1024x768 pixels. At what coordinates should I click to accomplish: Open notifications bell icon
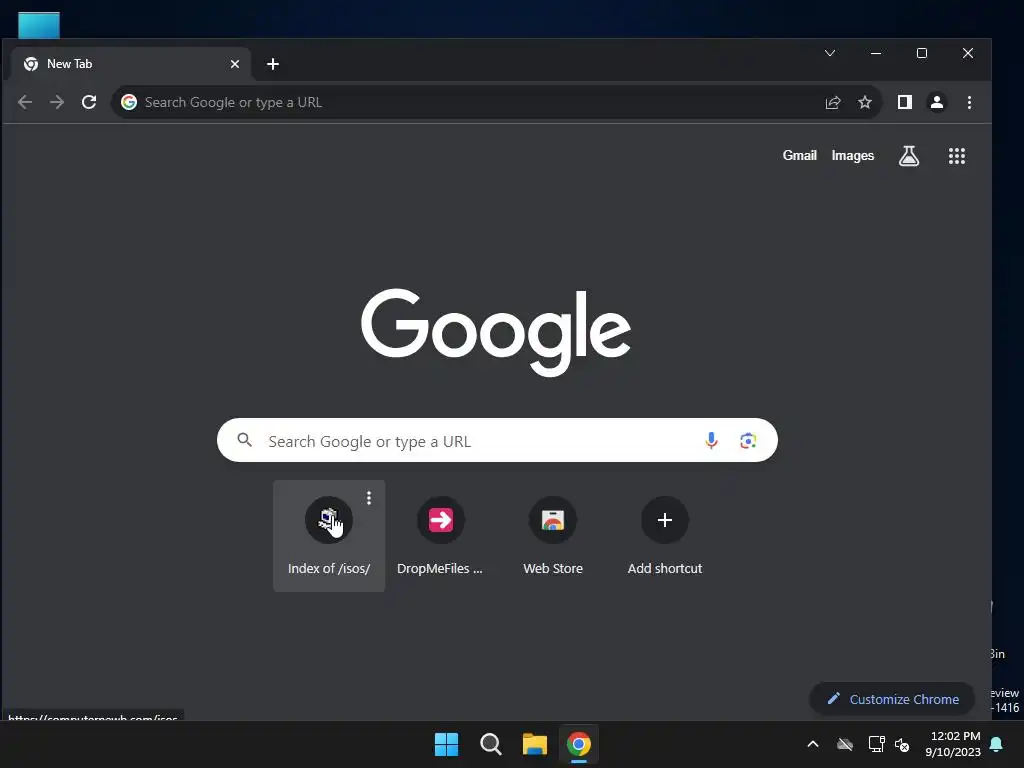click(x=997, y=744)
